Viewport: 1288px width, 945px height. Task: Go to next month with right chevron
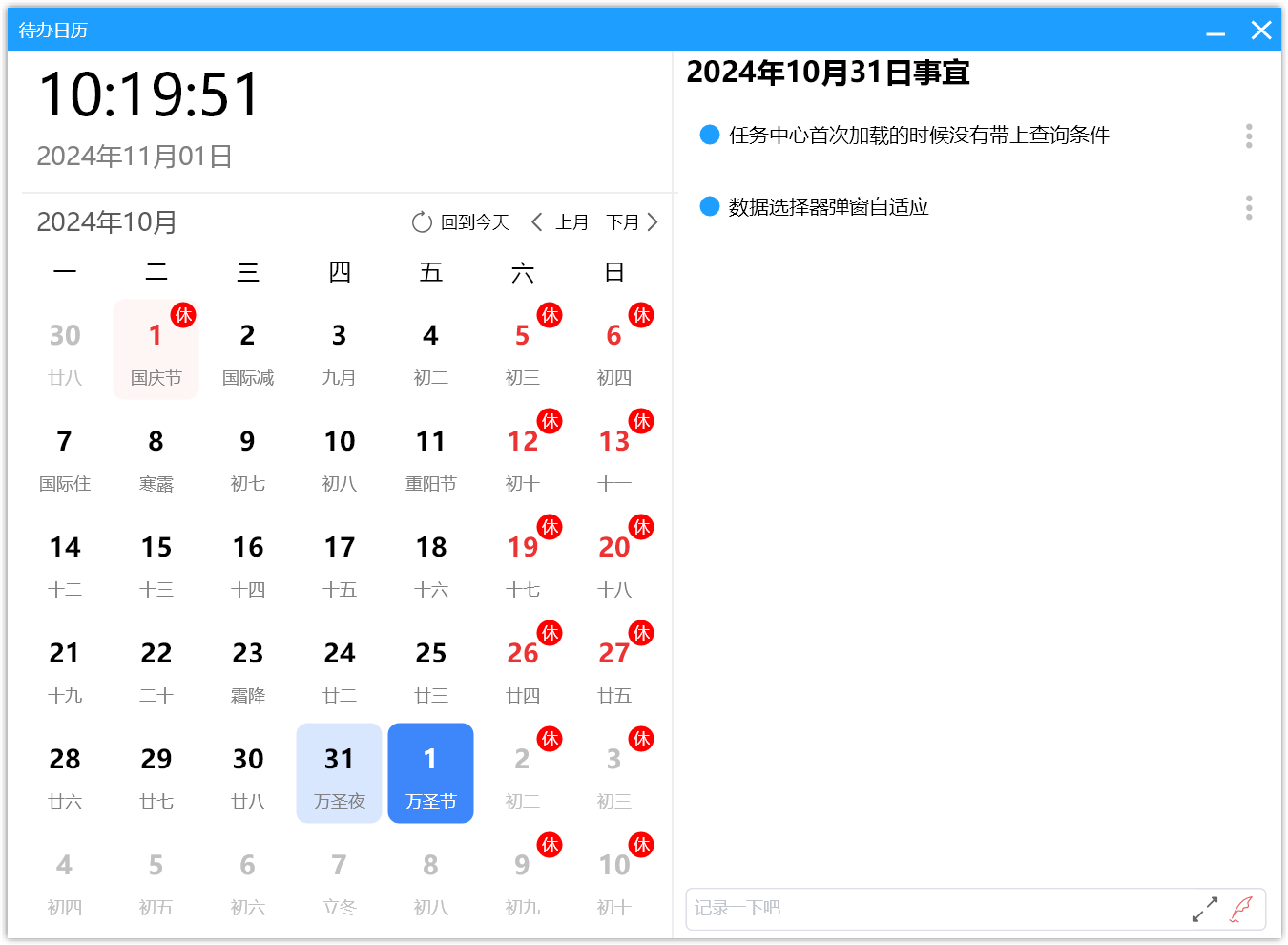click(653, 222)
